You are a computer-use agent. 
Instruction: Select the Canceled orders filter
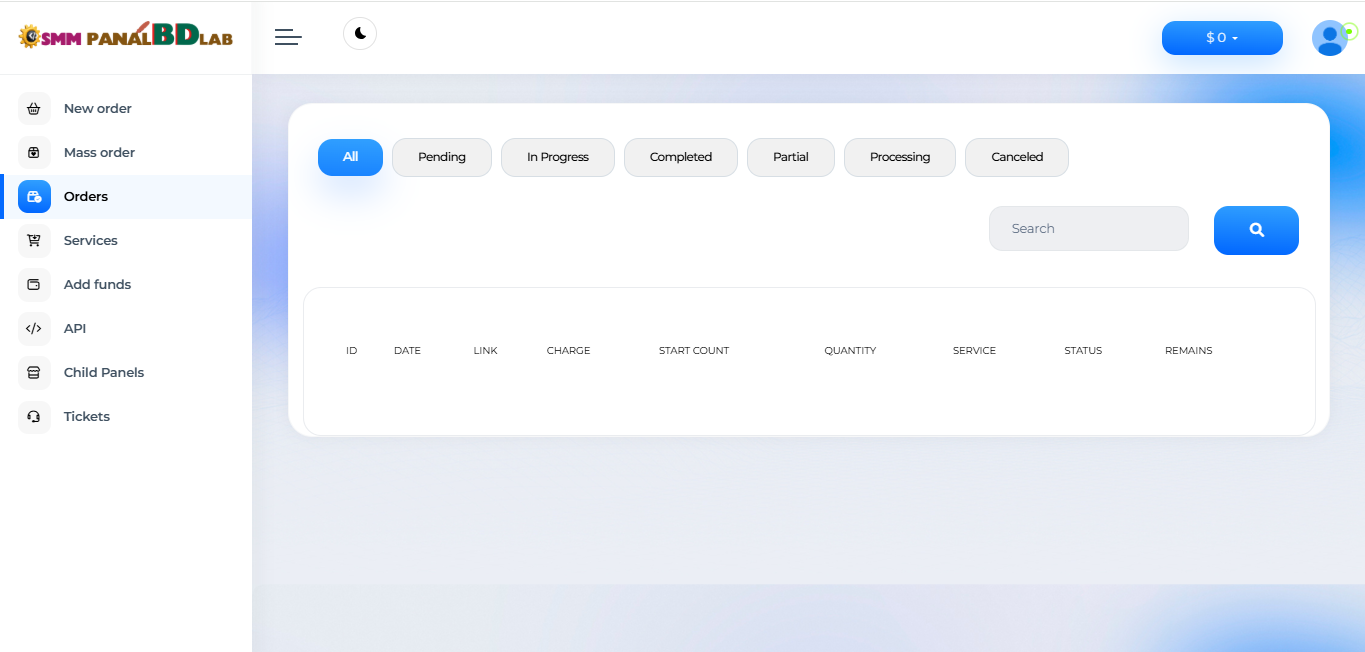coord(1017,157)
